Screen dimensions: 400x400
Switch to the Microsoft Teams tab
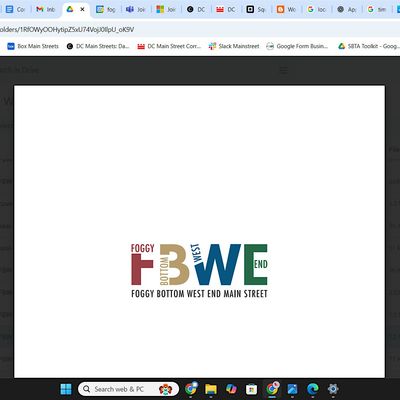click(136, 9)
